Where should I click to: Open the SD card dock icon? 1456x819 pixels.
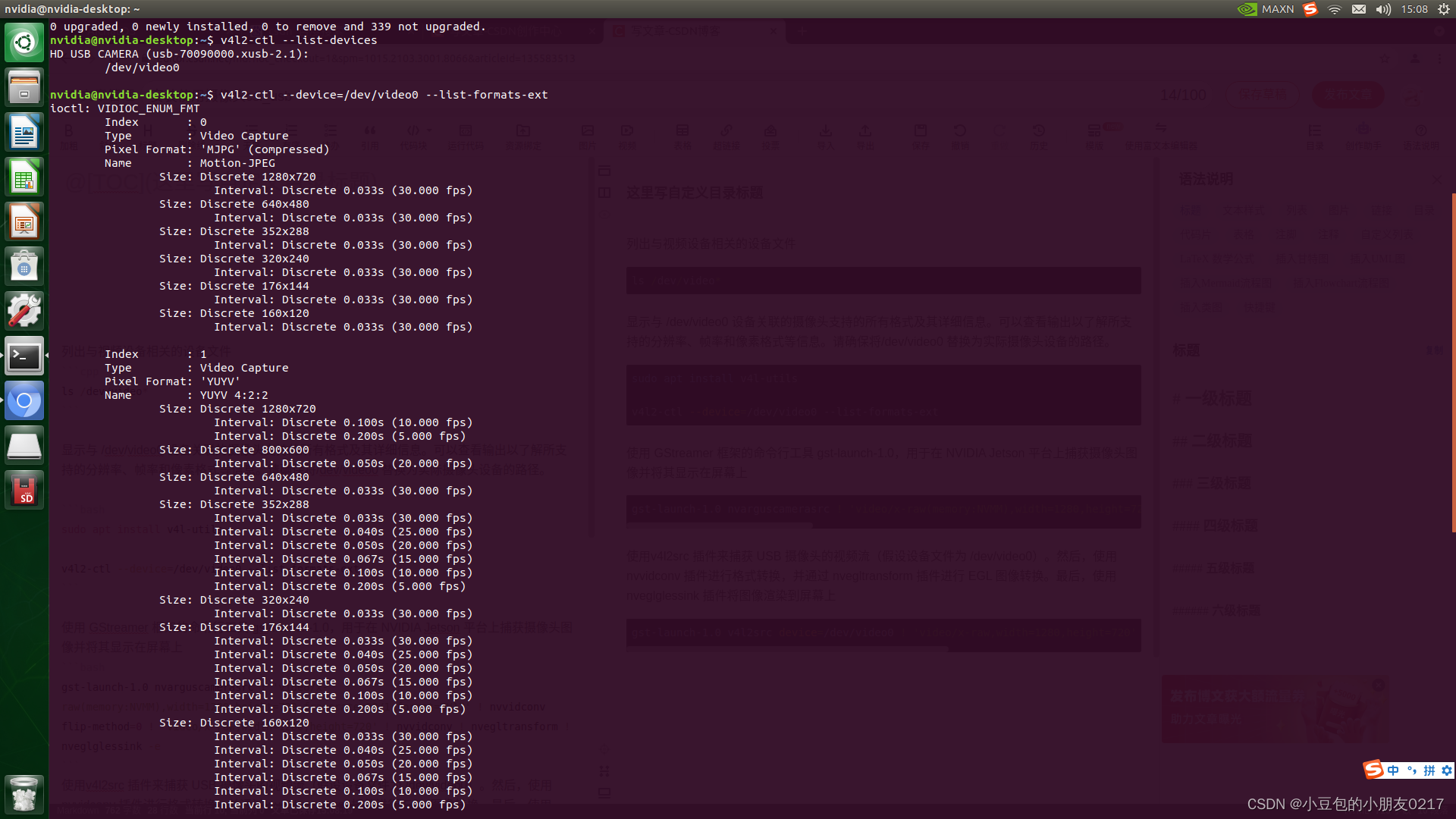tap(24, 490)
